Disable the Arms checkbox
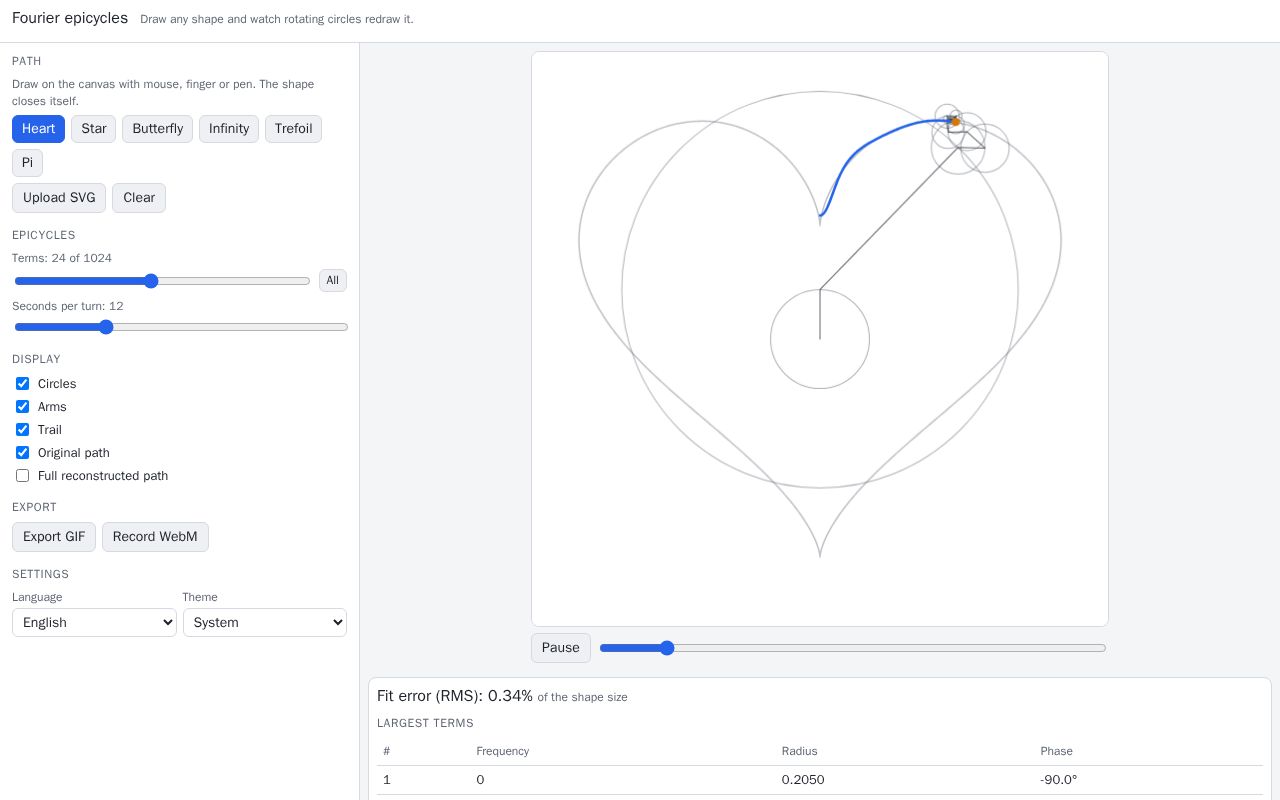 tap(22, 407)
